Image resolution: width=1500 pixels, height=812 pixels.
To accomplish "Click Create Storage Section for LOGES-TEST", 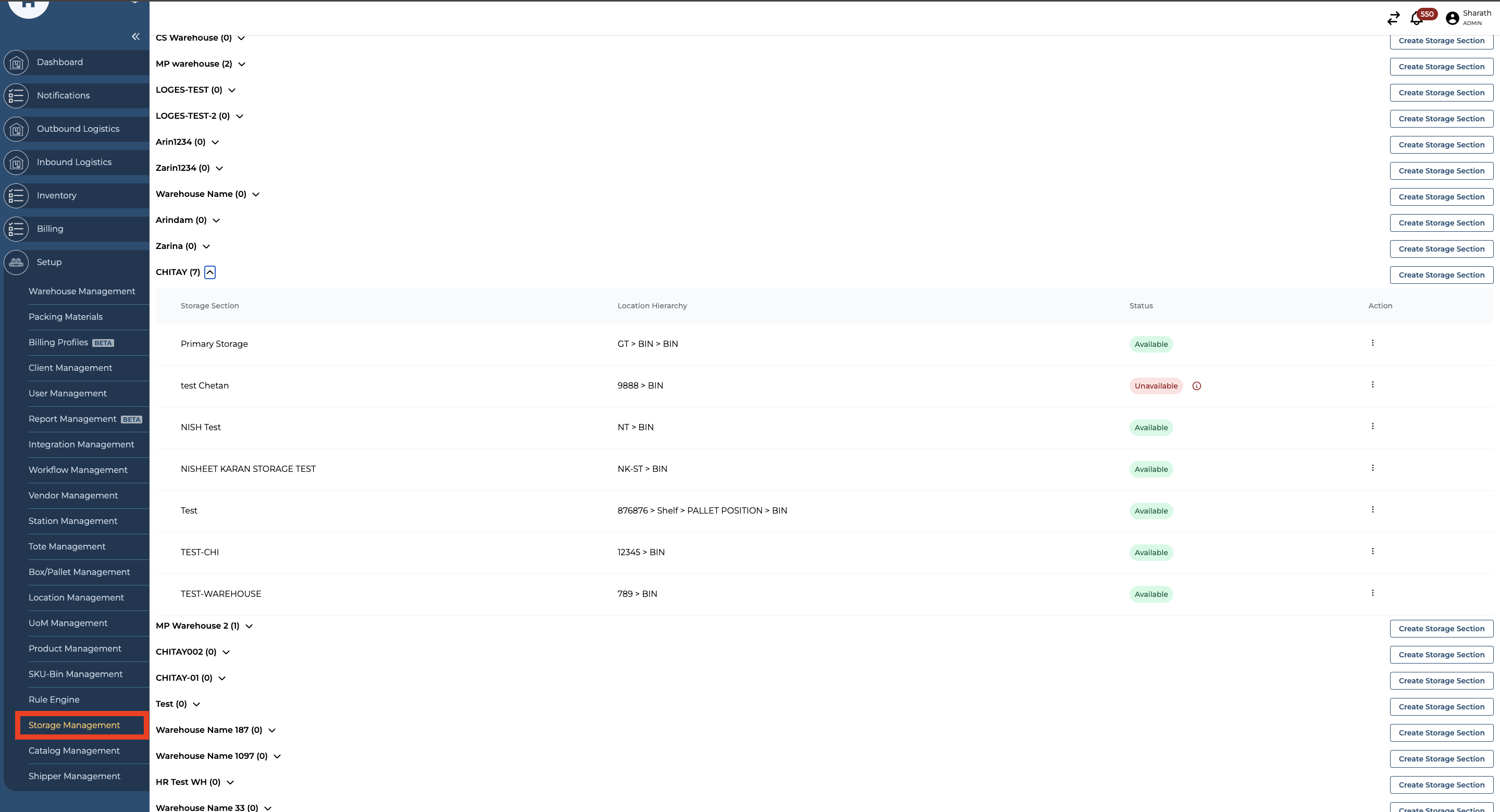I will 1441,93.
